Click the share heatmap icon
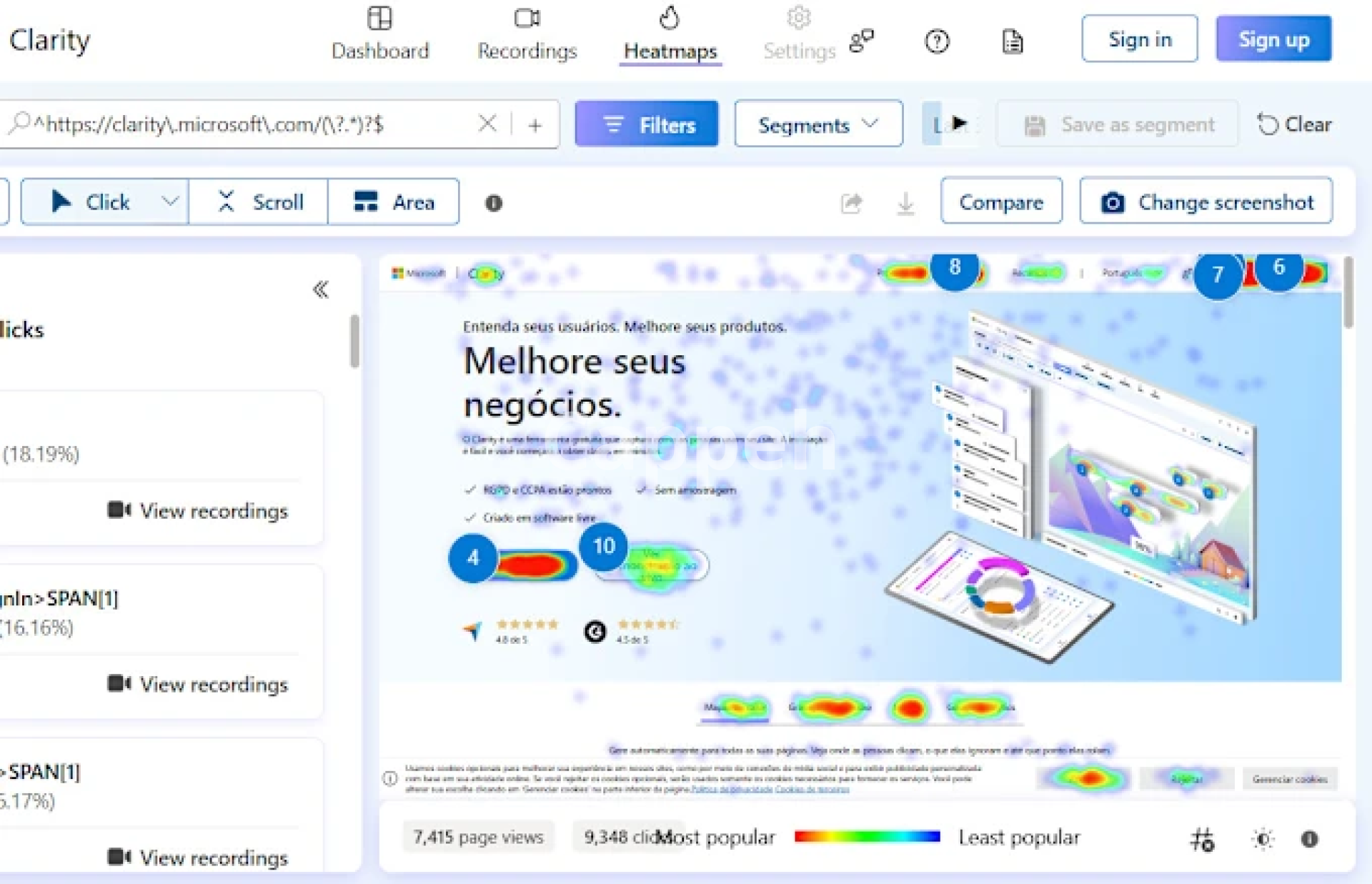 851,204
